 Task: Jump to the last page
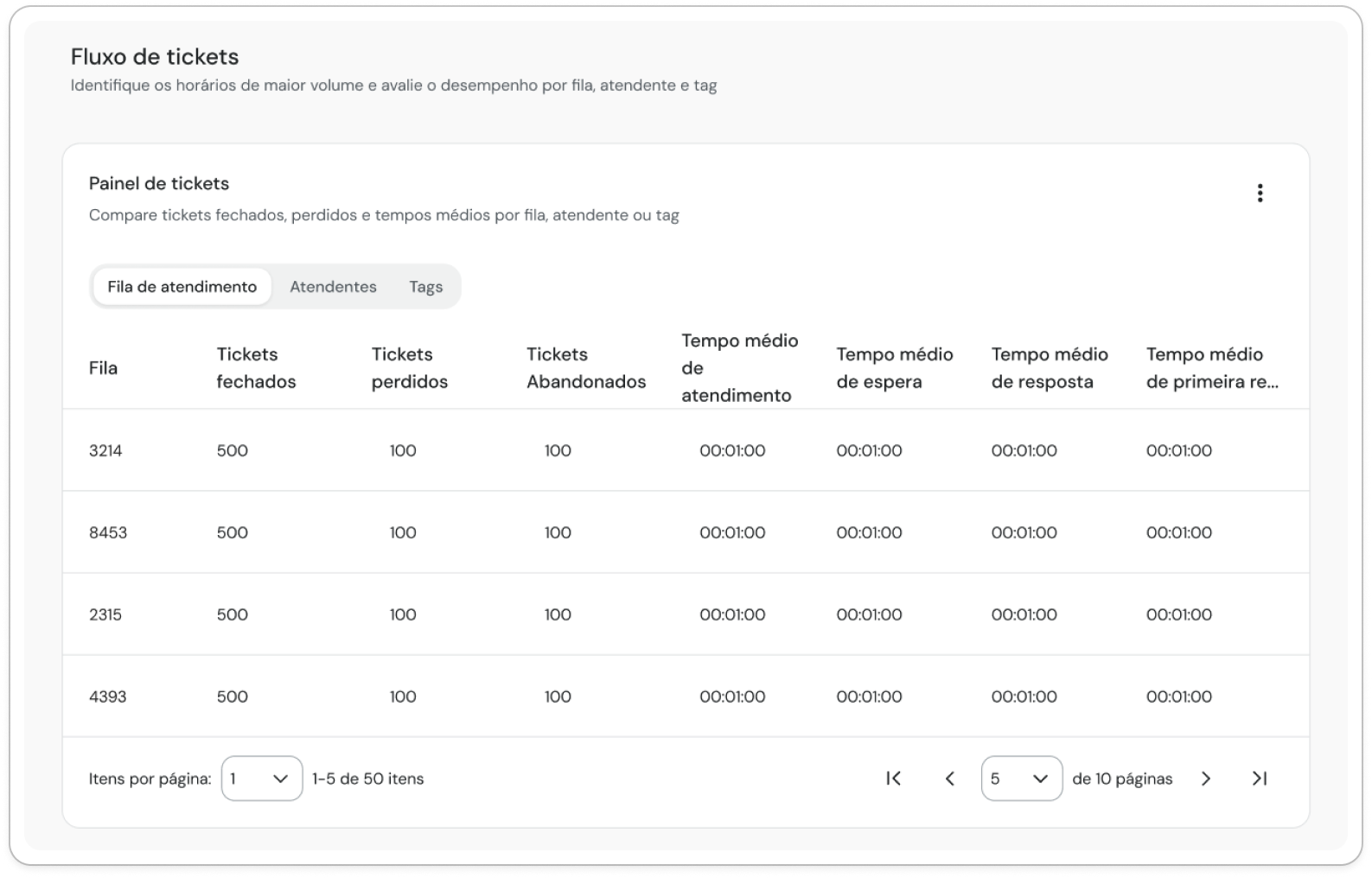pos(1260,779)
